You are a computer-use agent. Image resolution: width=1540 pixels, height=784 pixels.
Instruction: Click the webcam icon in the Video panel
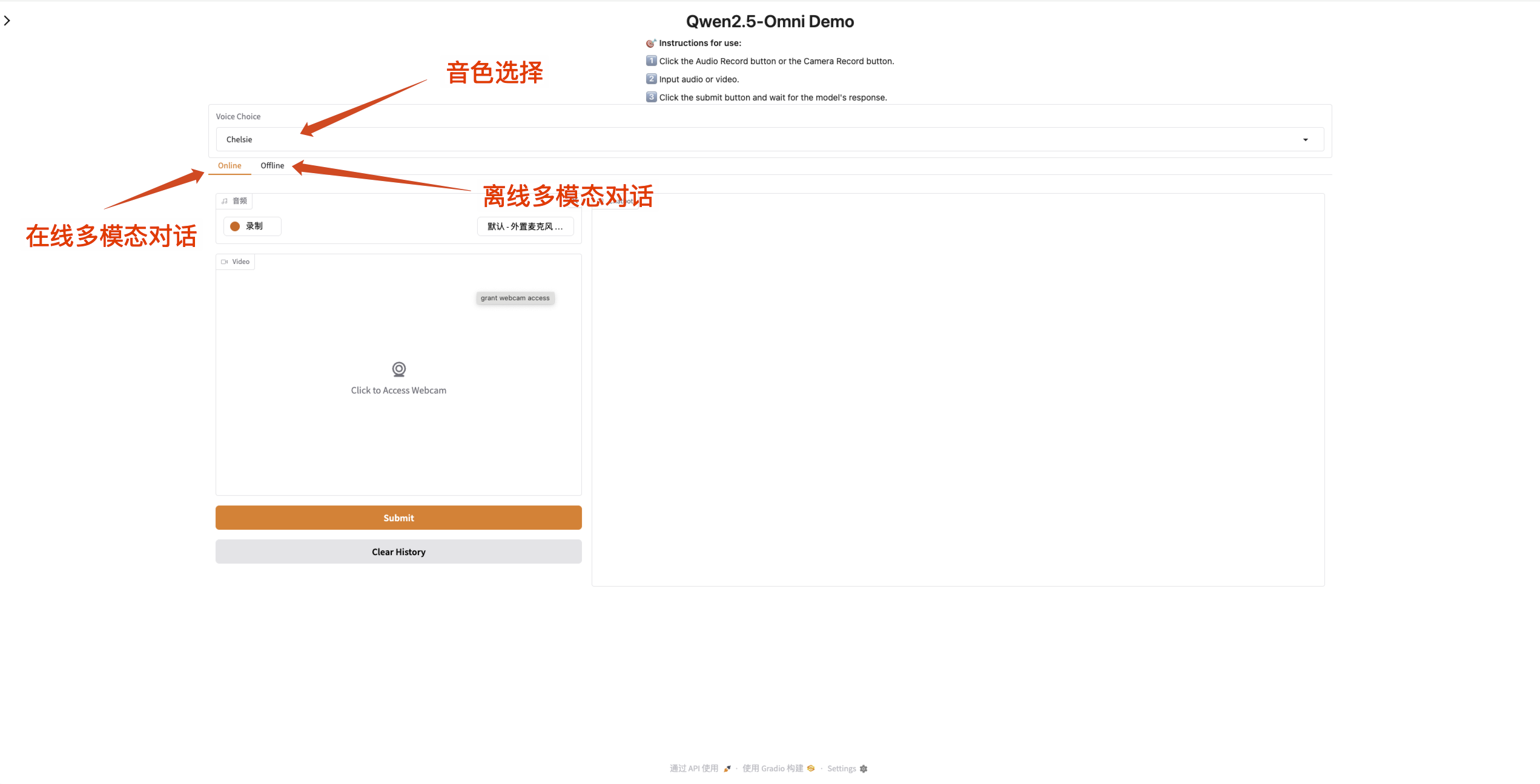[x=398, y=369]
